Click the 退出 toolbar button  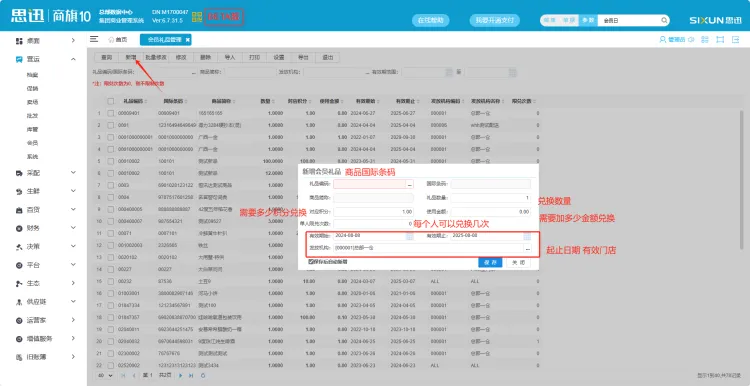click(328, 57)
